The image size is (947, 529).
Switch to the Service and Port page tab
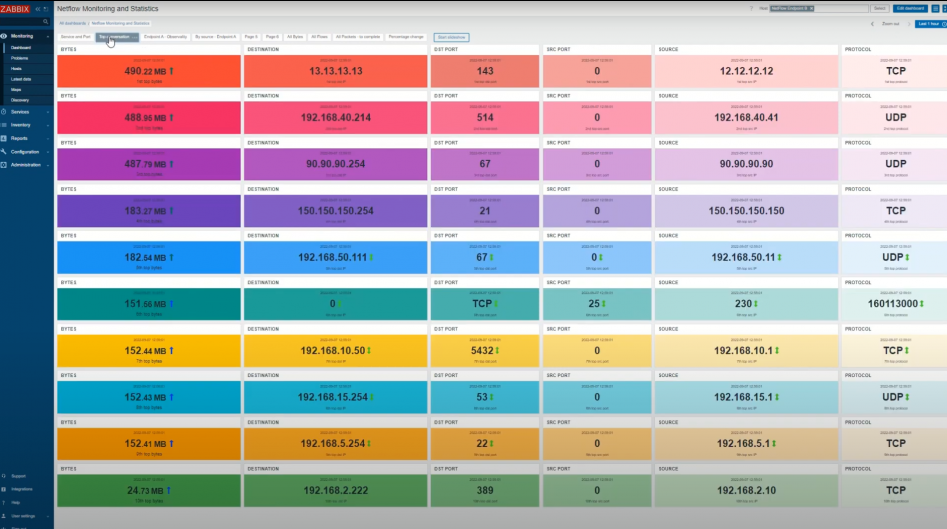75,36
